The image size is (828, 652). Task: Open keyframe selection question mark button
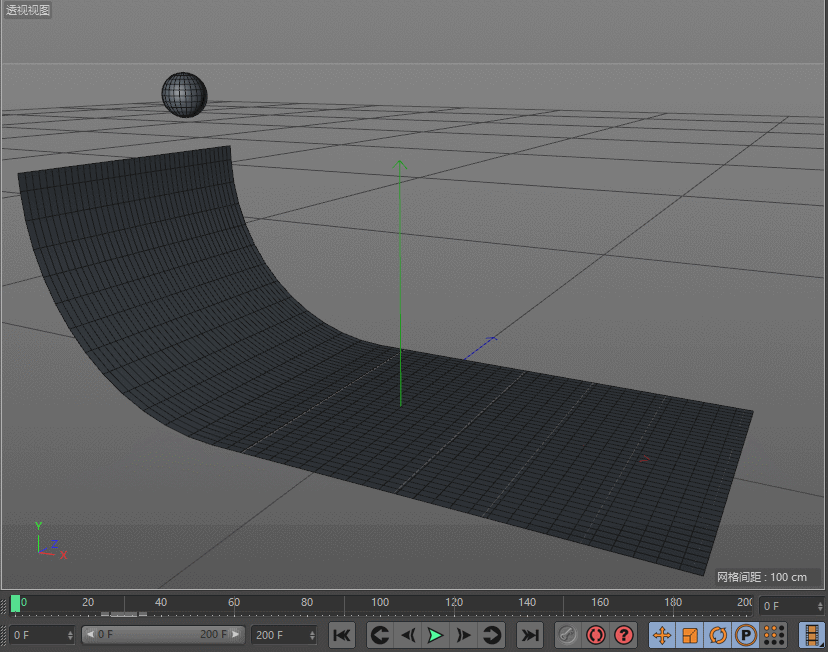[x=624, y=635]
